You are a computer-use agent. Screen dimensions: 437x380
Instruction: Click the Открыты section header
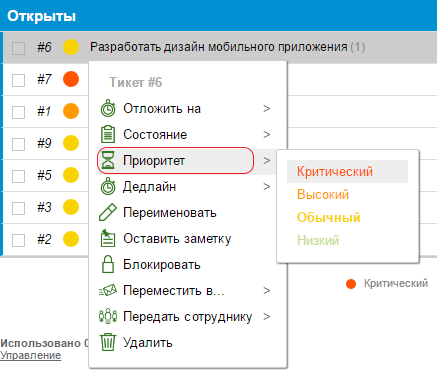click(x=42, y=16)
